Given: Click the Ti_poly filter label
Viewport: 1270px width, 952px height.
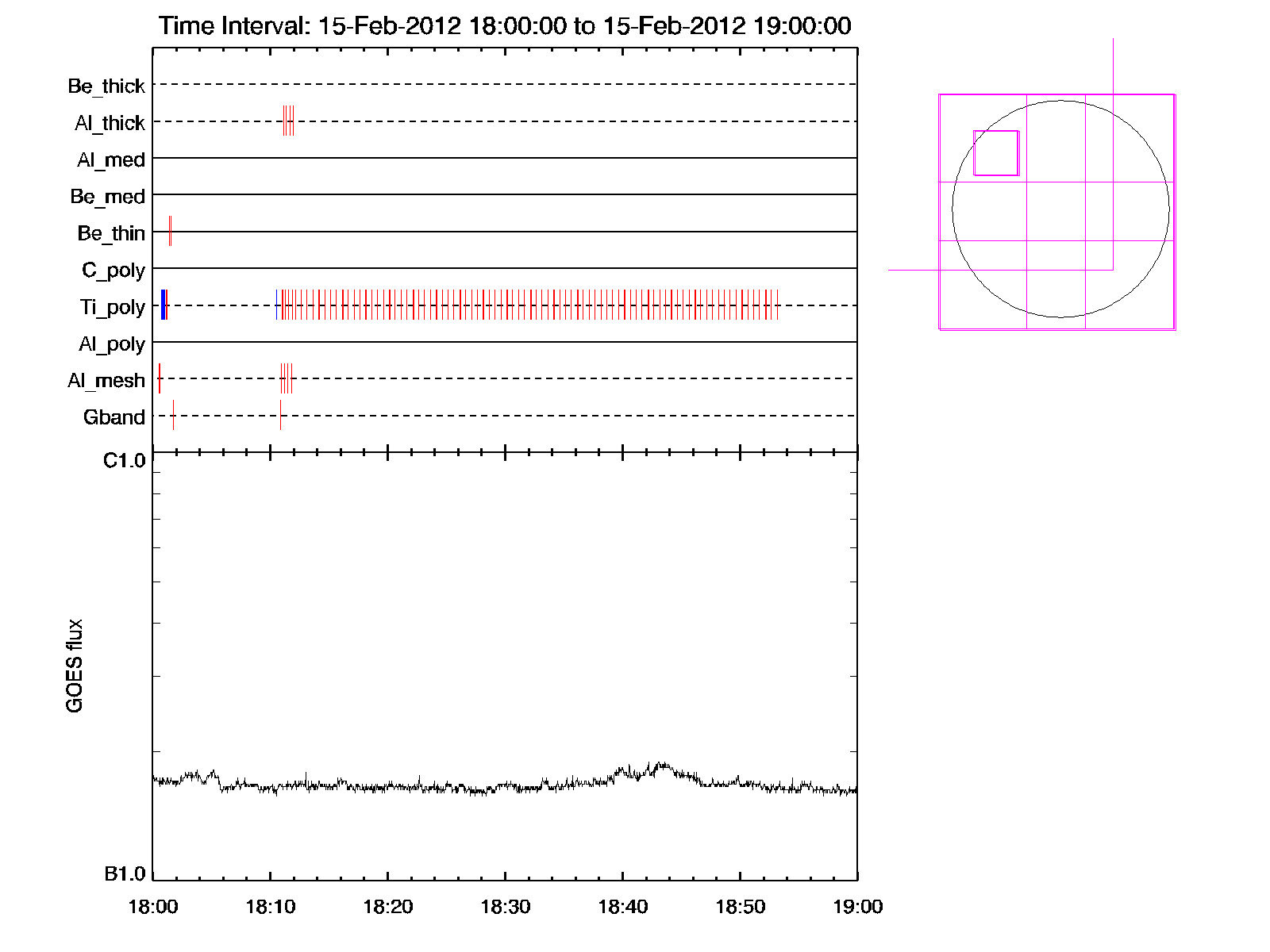Looking at the screenshot, I should [x=112, y=307].
